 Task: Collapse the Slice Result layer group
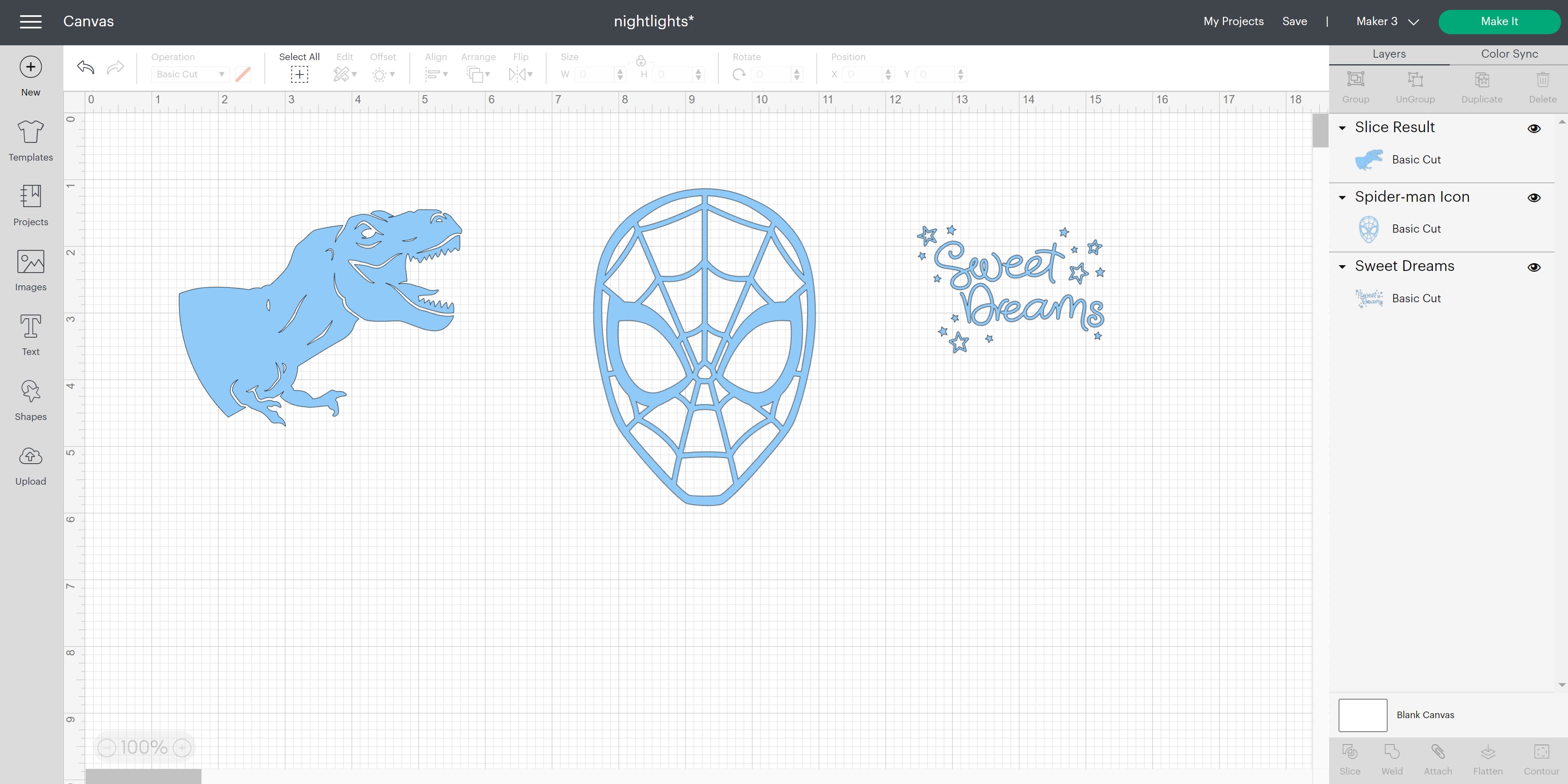[1342, 128]
